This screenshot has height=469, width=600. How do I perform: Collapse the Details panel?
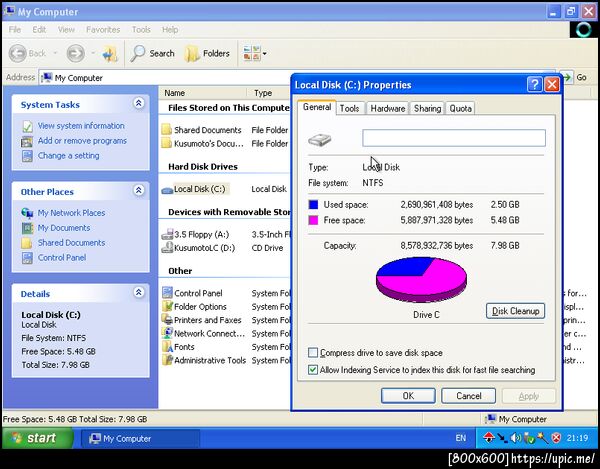click(x=139, y=292)
